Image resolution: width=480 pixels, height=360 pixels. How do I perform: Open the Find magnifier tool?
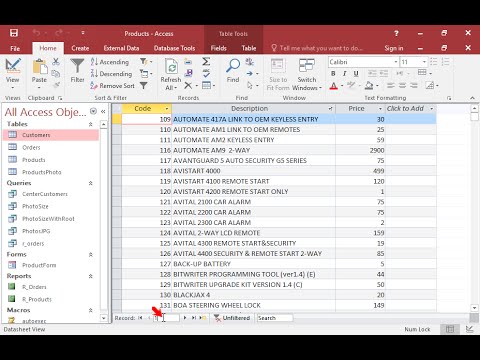[233, 71]
